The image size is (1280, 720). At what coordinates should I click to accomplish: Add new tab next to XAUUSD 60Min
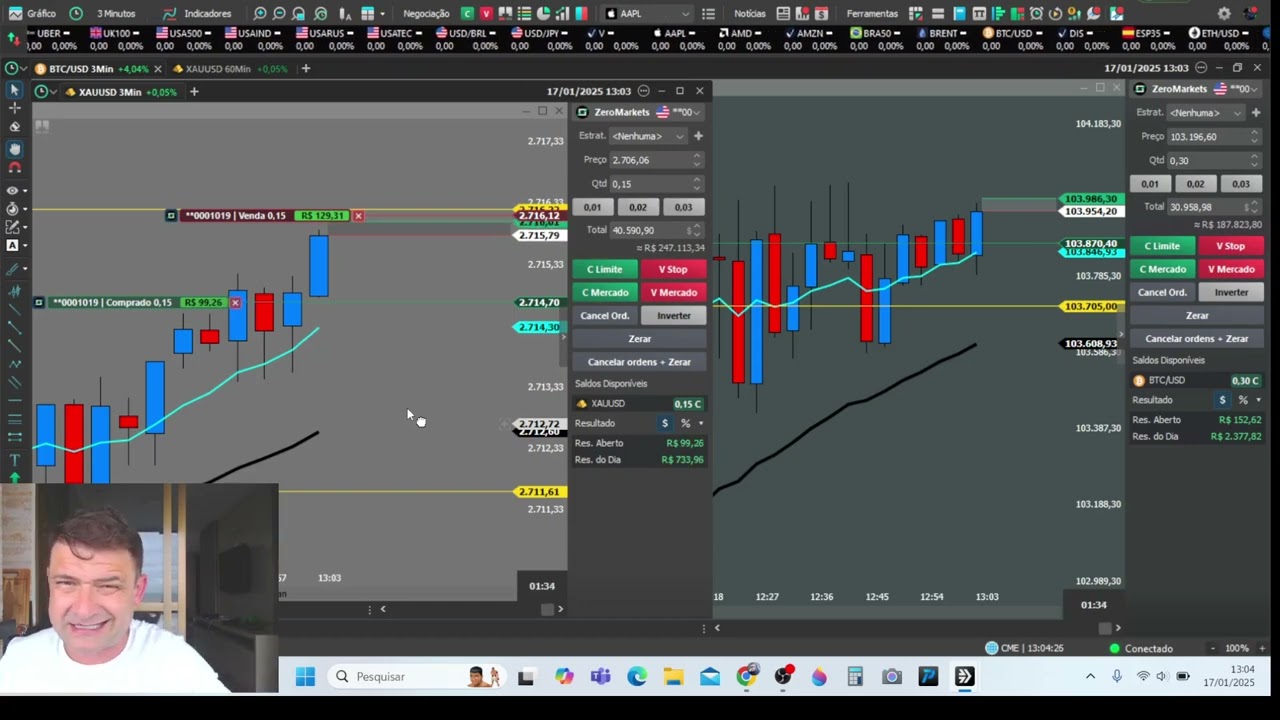(306, 69)
